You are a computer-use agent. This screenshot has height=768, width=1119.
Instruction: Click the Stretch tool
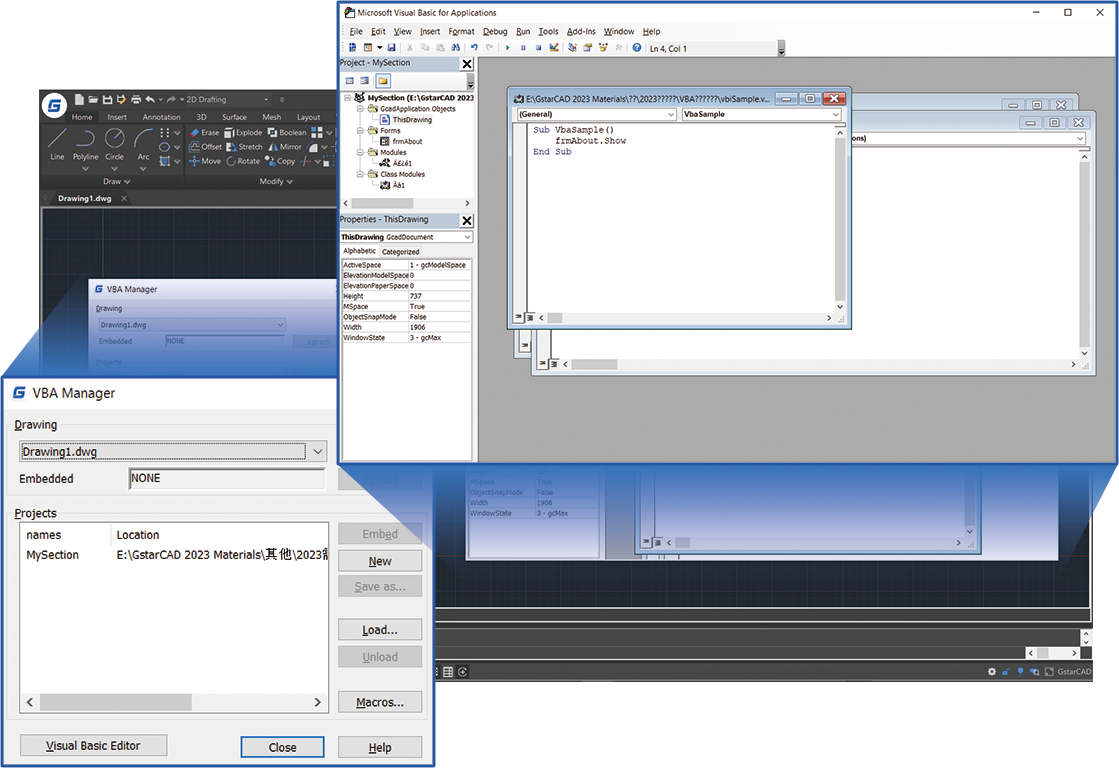tap(245, 147)
